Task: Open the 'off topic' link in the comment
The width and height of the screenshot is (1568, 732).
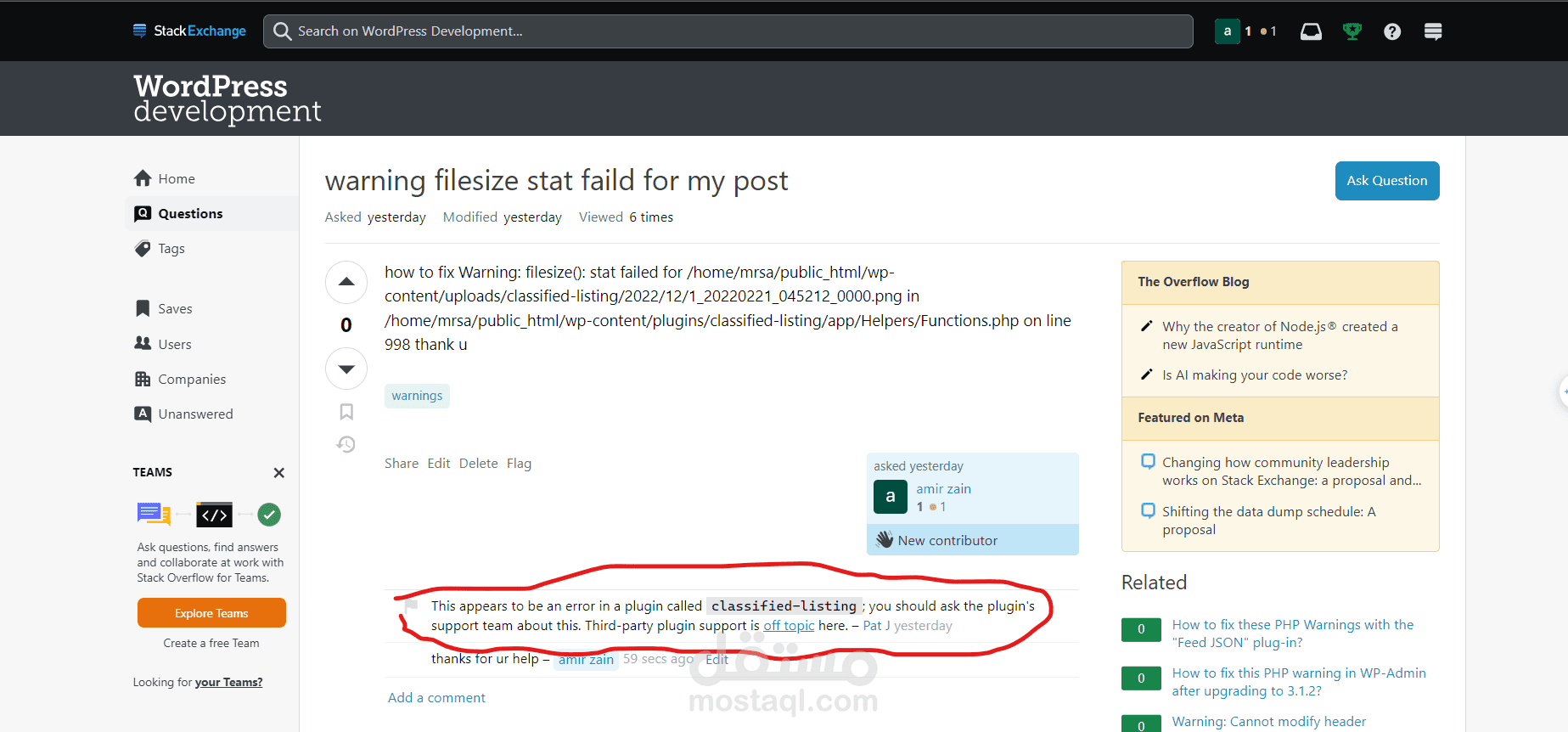Action: [789, 626]
